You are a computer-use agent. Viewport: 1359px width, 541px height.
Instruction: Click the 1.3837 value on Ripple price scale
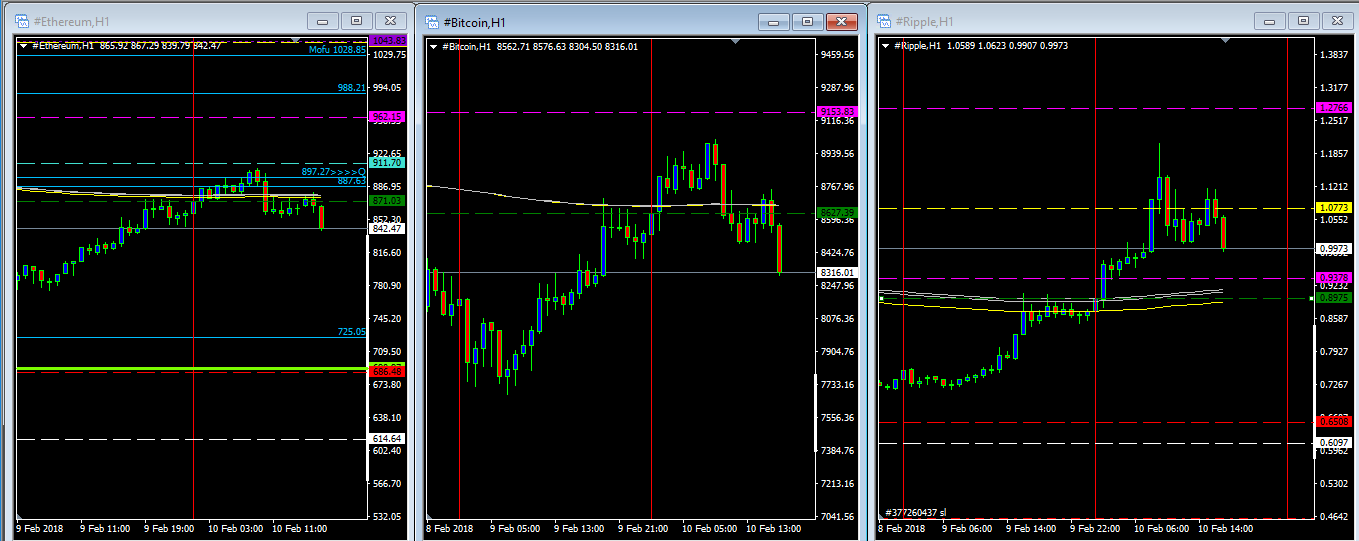[x=1334, y=54]
